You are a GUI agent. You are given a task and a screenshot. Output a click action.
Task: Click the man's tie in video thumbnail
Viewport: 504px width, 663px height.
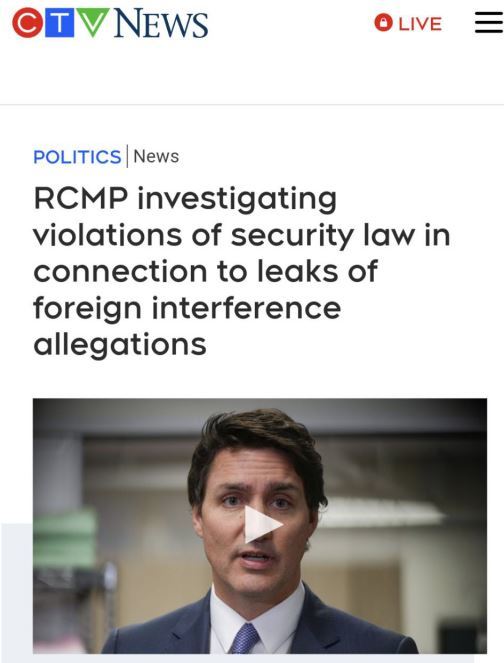pyautogui.click(x=244, y=638)
